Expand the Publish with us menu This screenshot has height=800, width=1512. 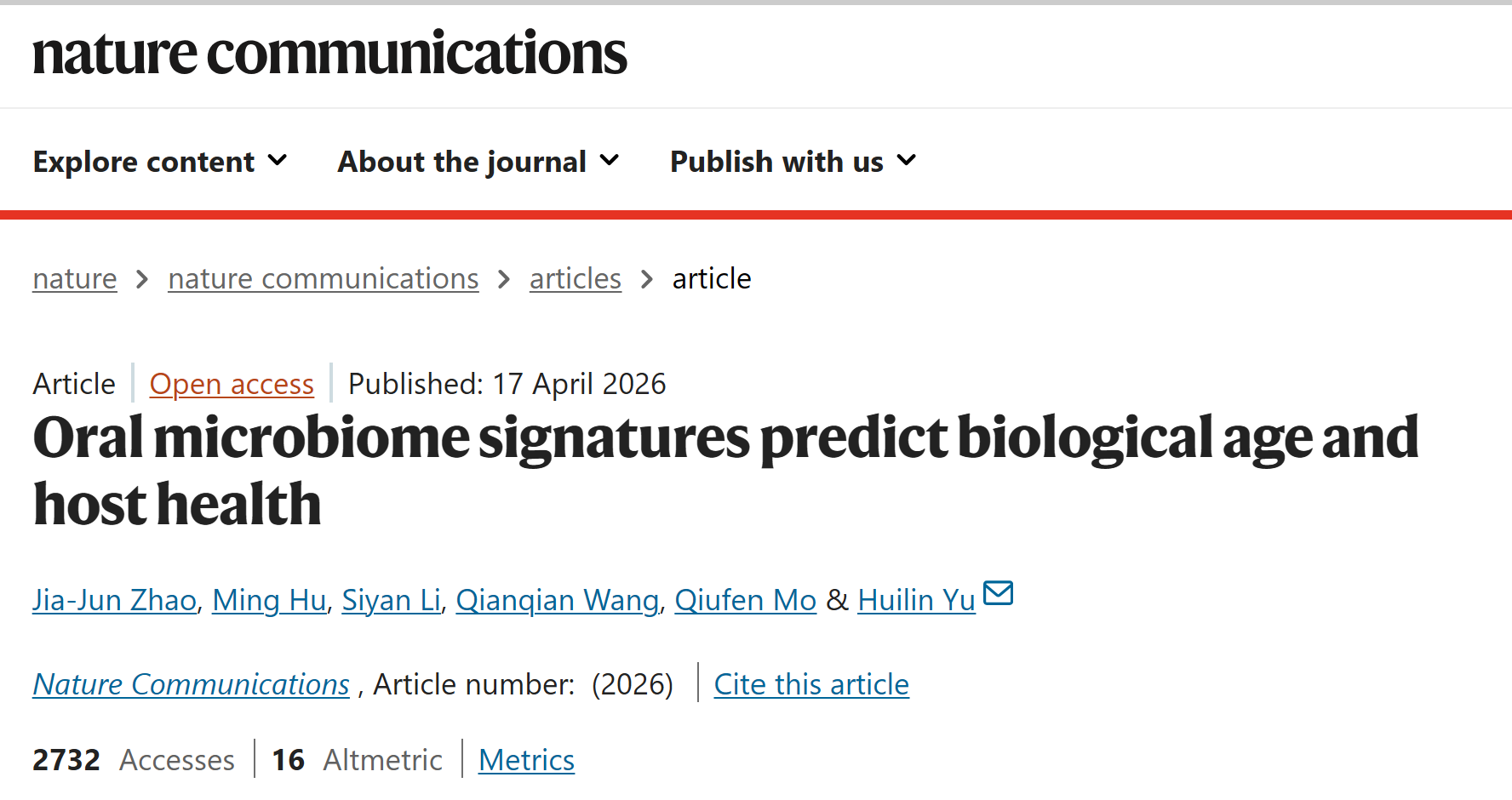click(x=793, y=162)
